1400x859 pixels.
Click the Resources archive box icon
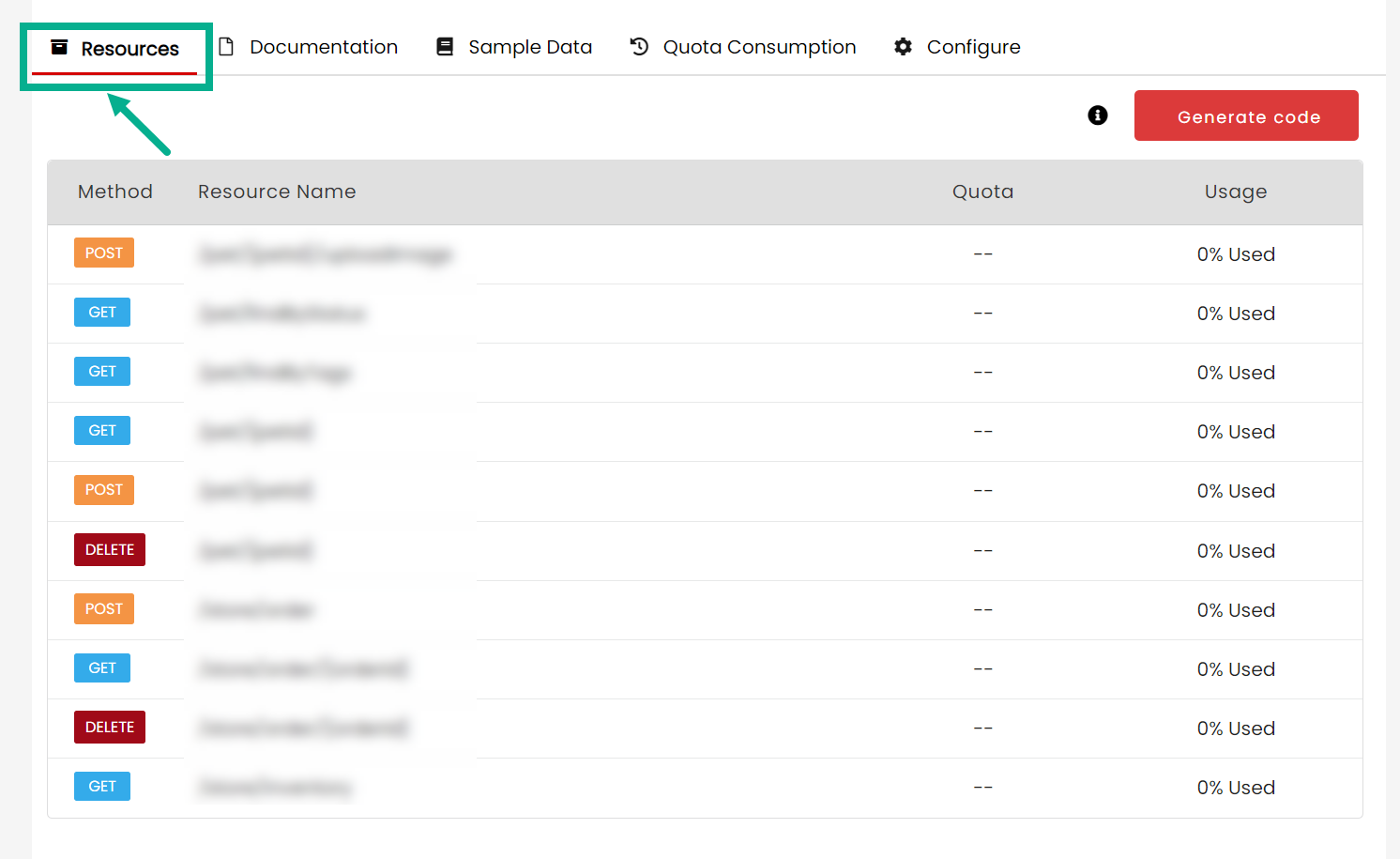point(59,47)
